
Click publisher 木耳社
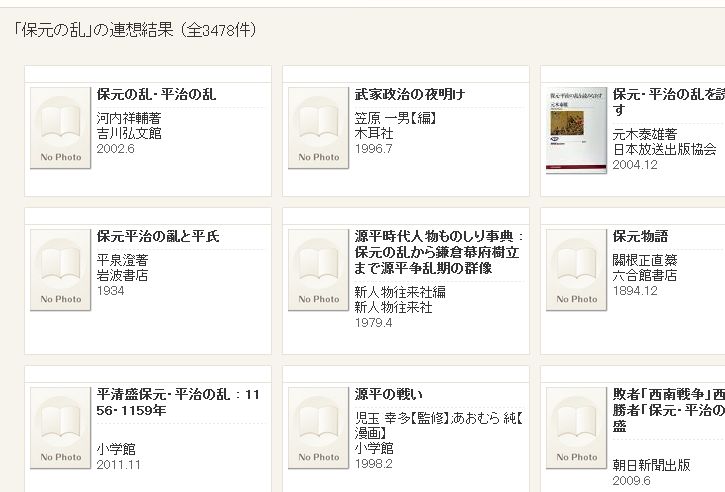(x=374, y=133)
